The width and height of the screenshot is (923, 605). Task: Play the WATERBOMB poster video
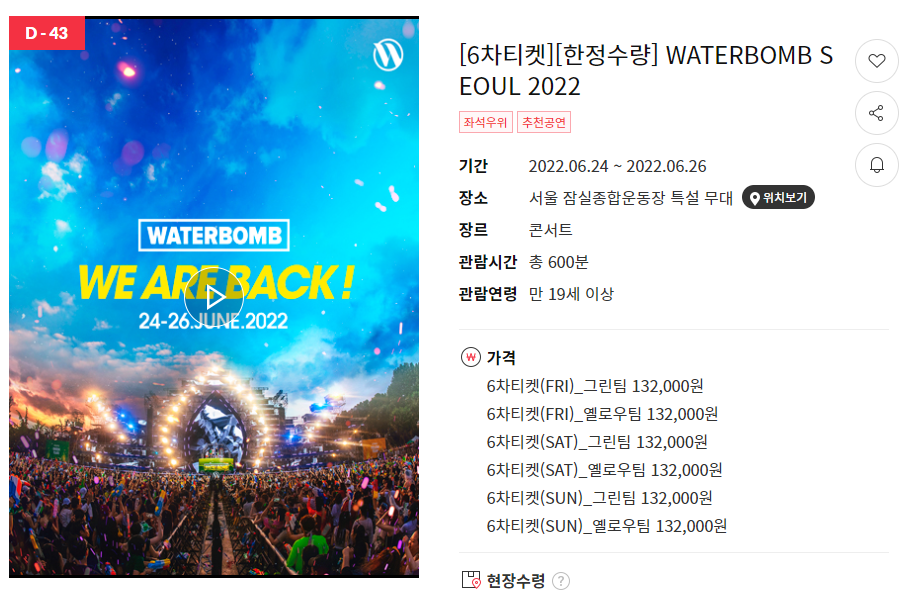214,297
